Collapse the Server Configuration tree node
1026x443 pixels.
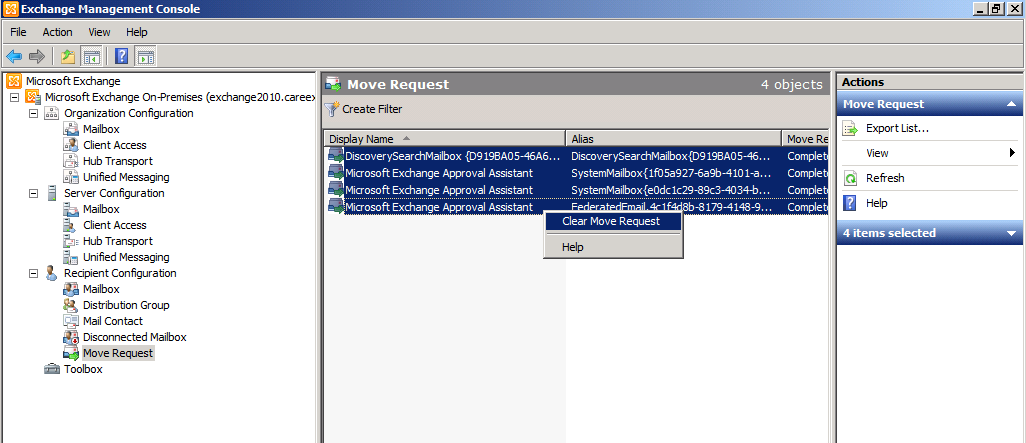[x=33, y=194]
